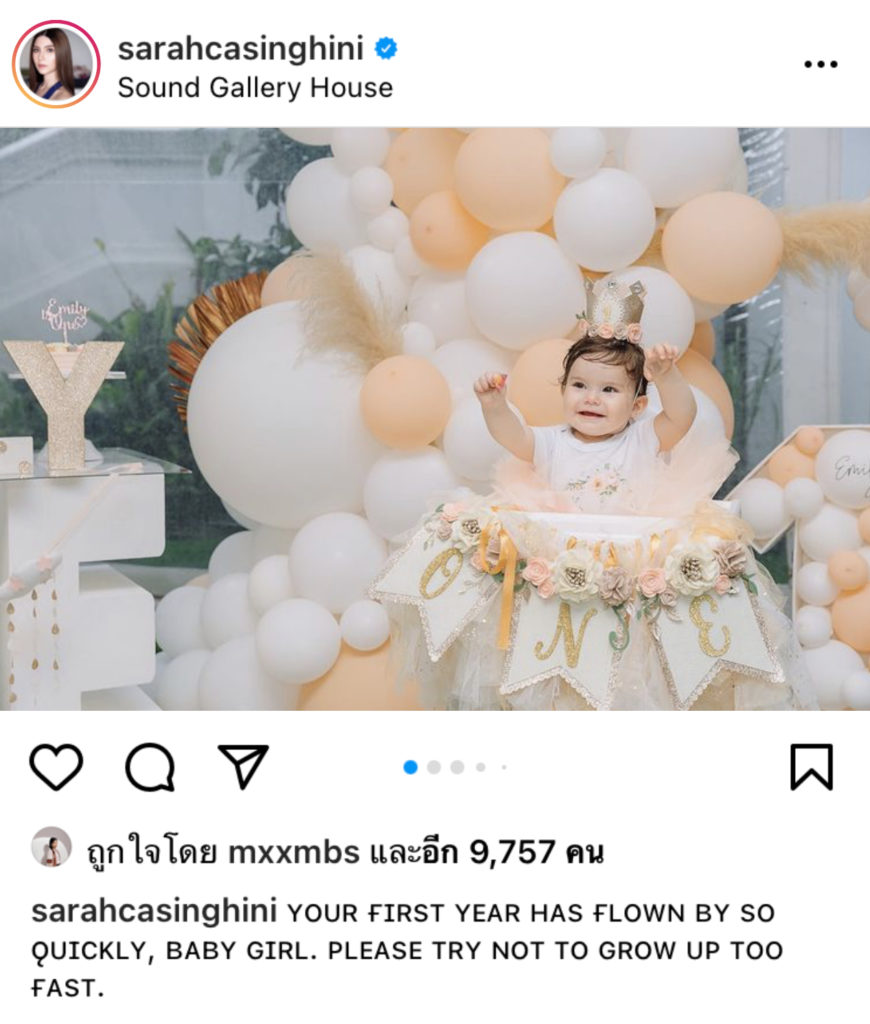
Task: Like the post with heart icon
Action: (x=56, y=767)
